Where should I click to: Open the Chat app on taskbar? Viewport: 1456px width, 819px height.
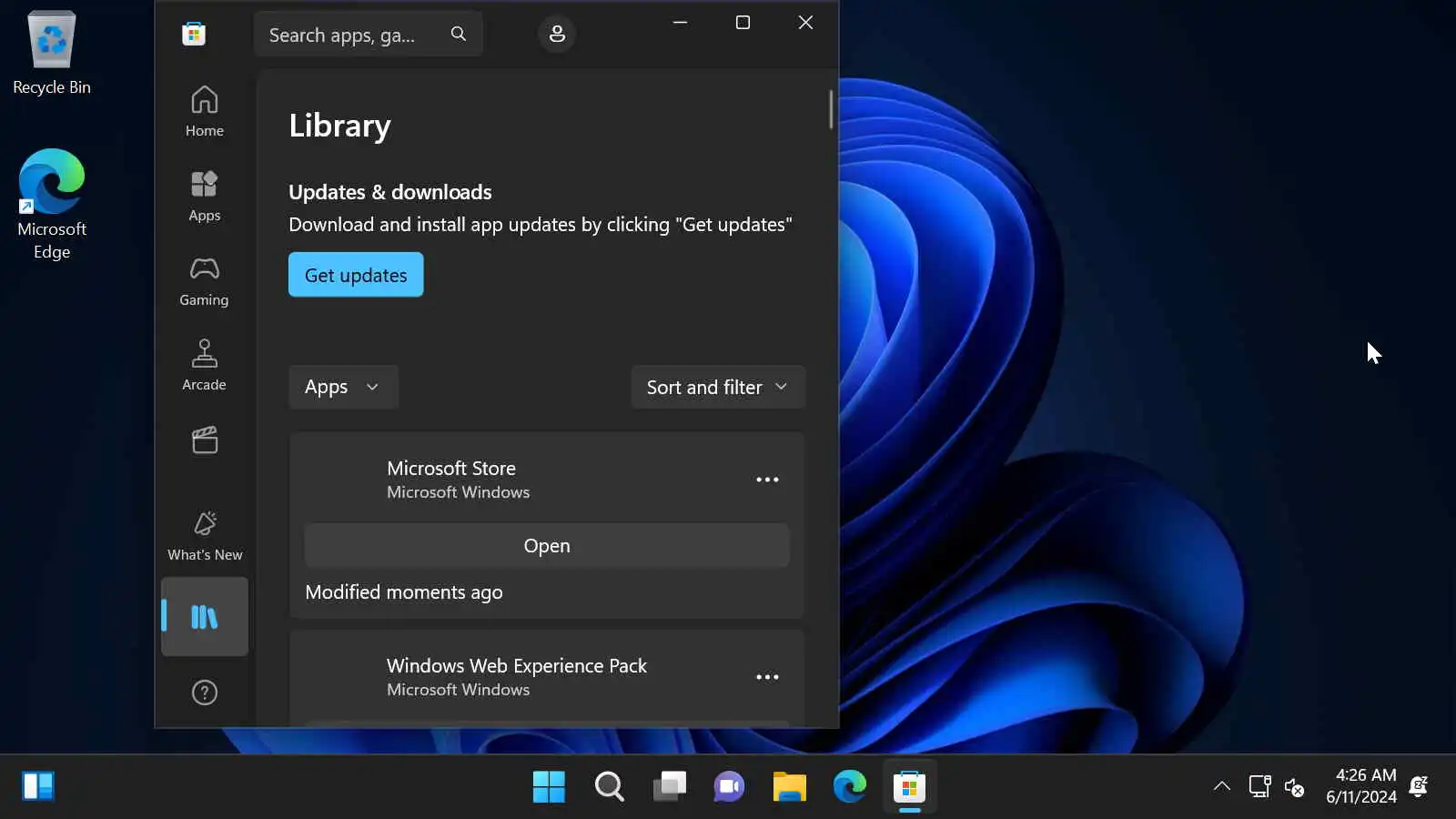pyautogui.click(x=729, y=786)
